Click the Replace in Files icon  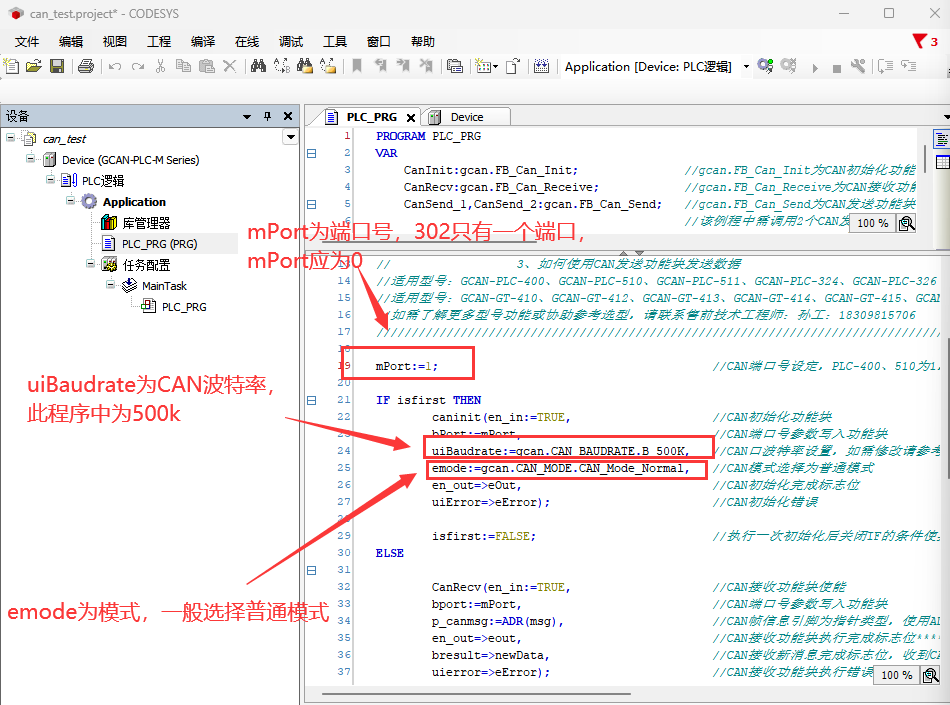click(328, 66)
